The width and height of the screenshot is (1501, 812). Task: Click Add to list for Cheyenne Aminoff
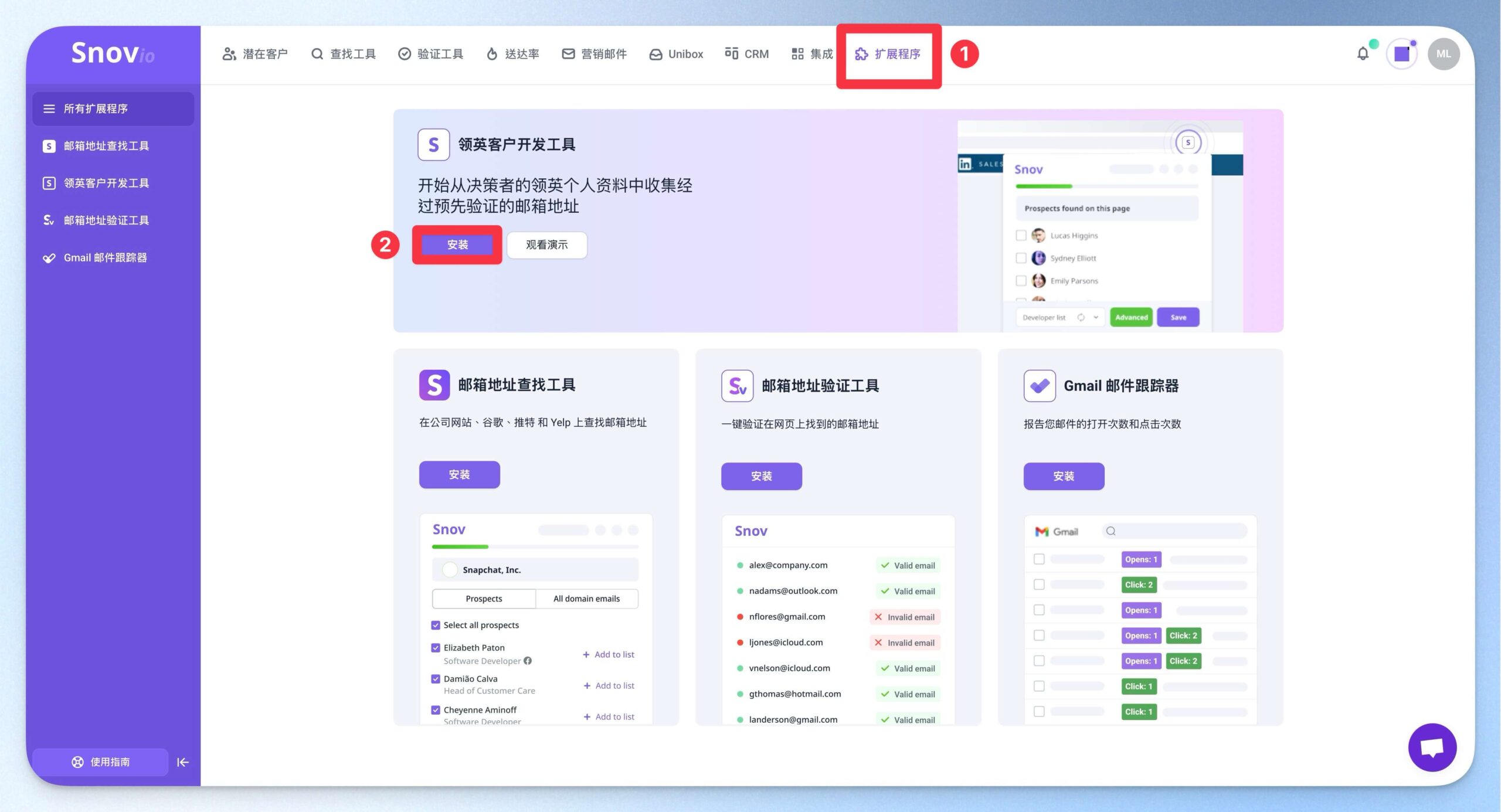609,716
